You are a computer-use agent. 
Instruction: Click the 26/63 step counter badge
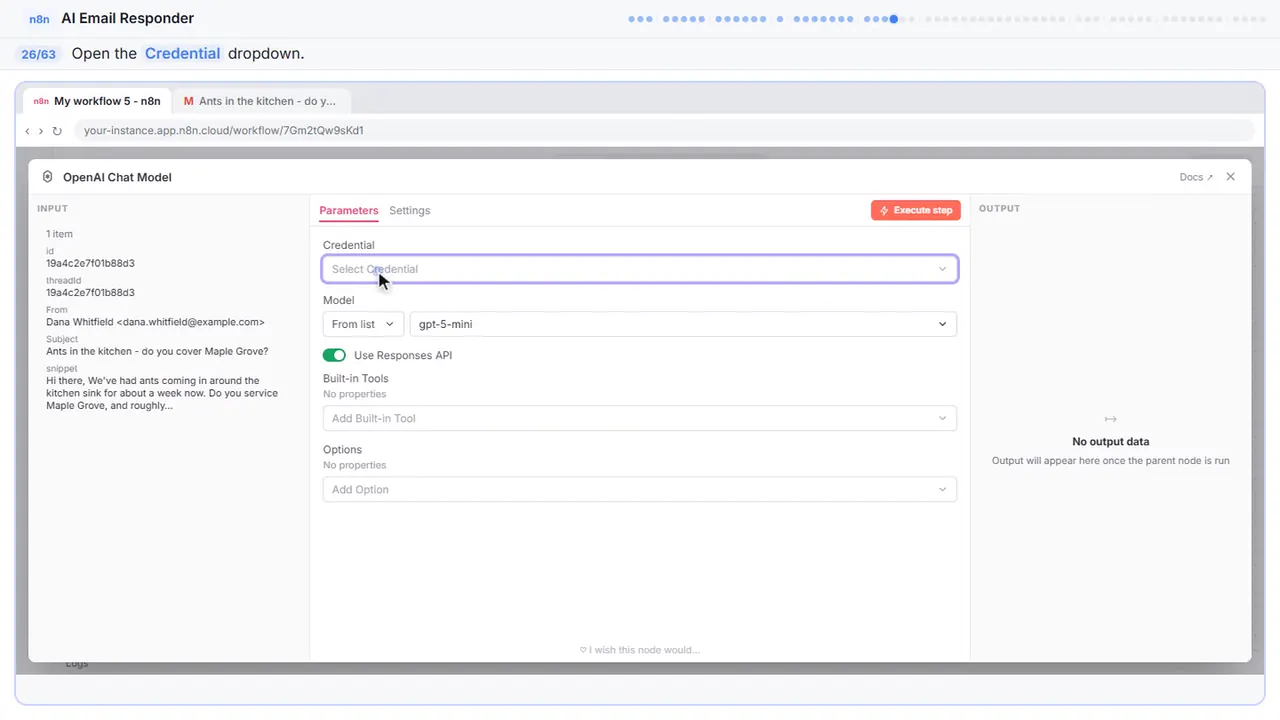[x=39, y=54]
